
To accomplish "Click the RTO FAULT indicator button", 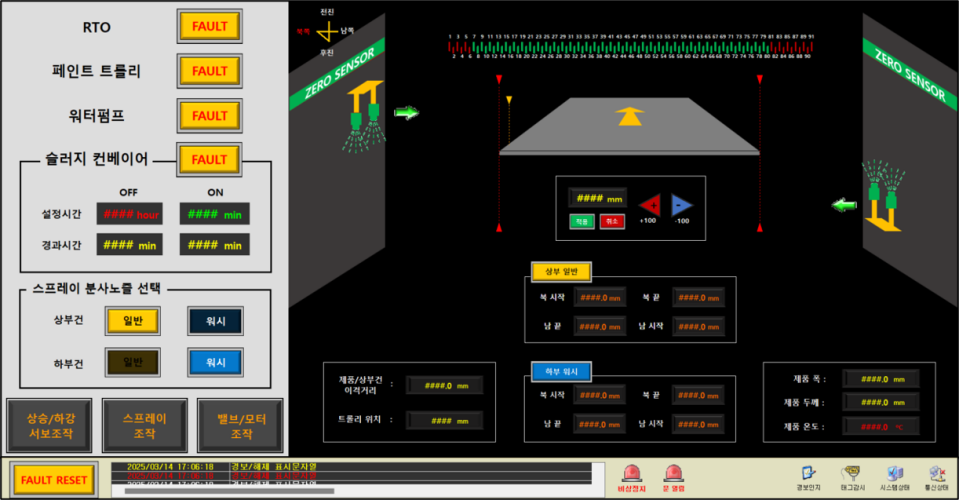I will click(209, 27).
